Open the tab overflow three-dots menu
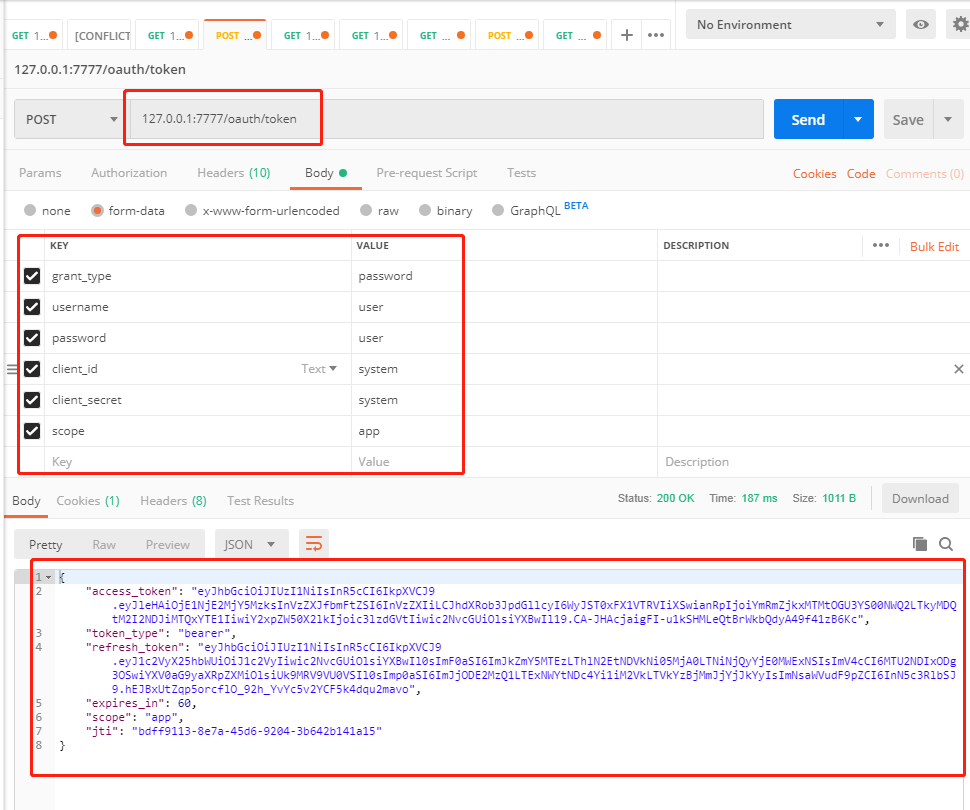This screenshot has height=810, width=970. (x=656, y=35)
